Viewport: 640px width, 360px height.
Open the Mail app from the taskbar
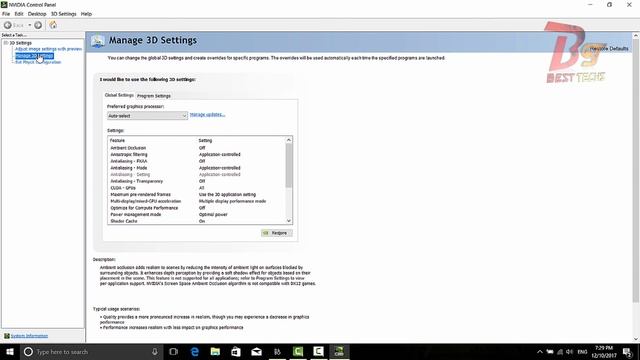click(x=256, y=351)
